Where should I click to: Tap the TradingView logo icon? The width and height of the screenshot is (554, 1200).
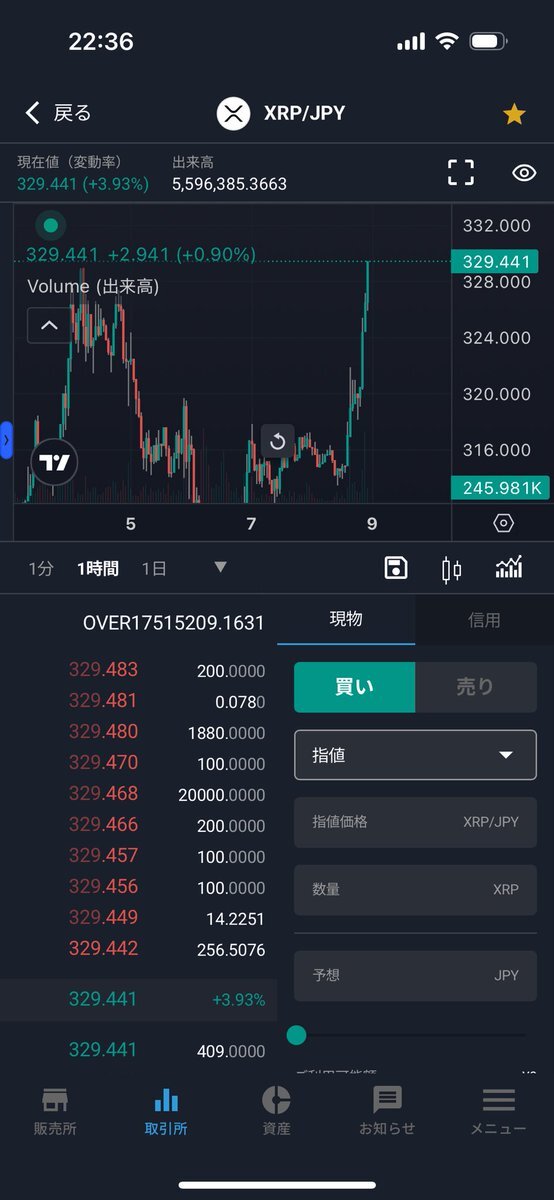(x=54, y=462)
